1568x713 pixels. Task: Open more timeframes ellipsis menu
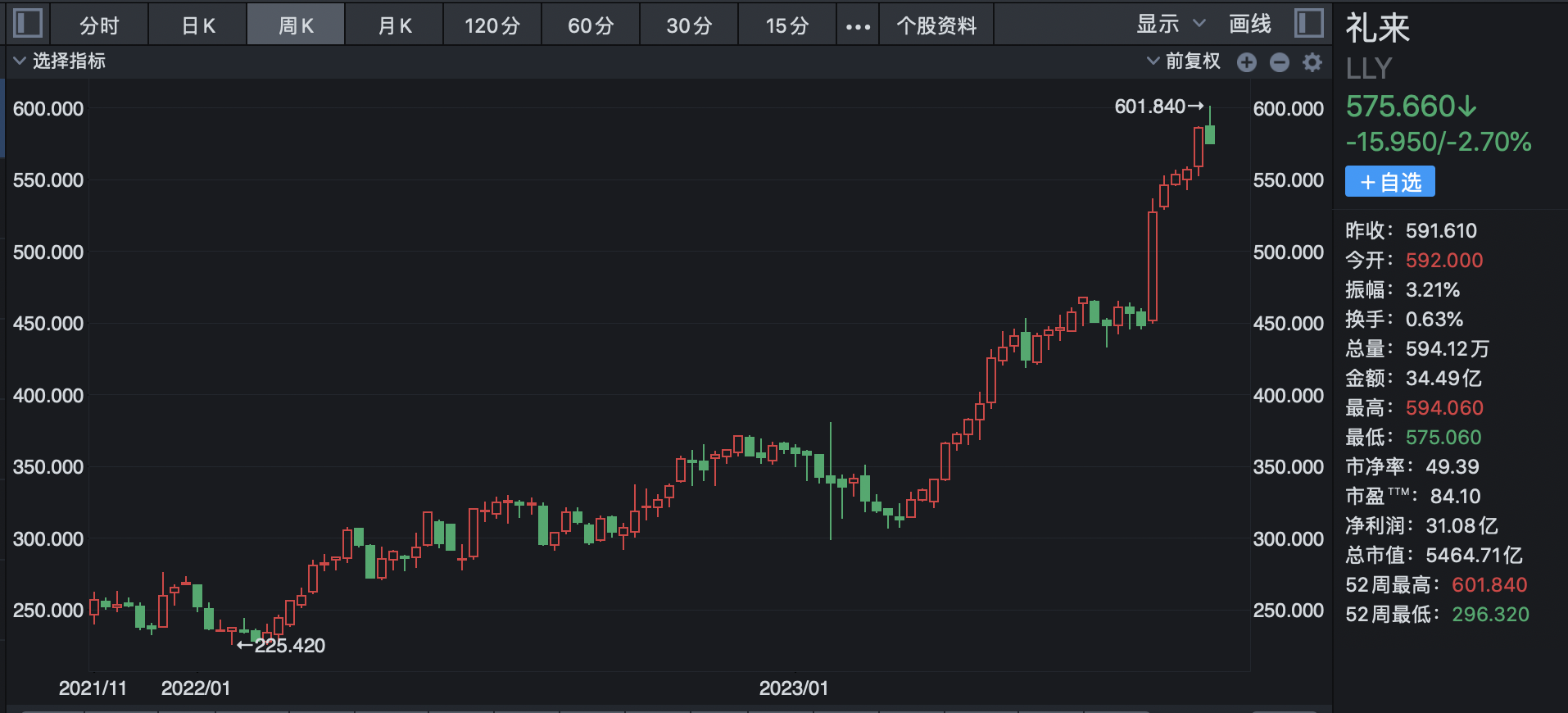858,26
